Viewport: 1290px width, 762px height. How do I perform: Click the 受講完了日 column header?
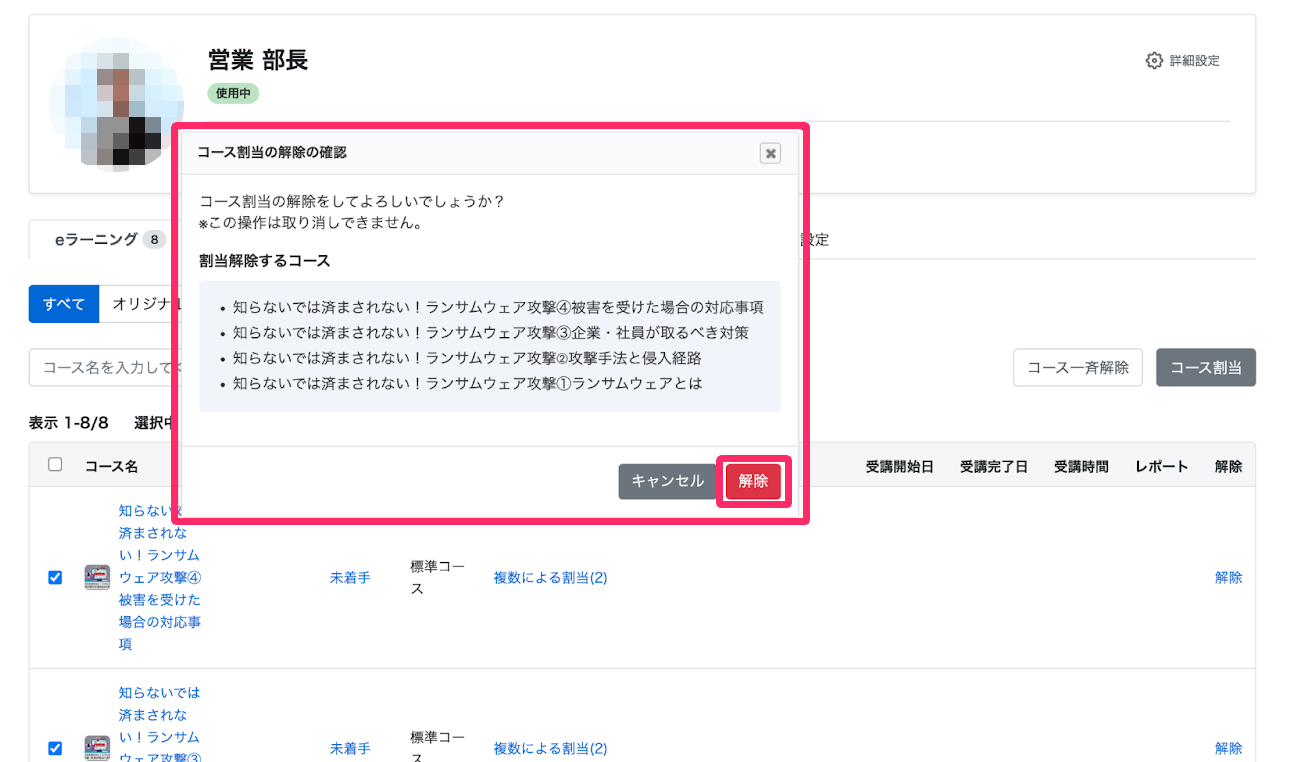[x=993, y=466]
